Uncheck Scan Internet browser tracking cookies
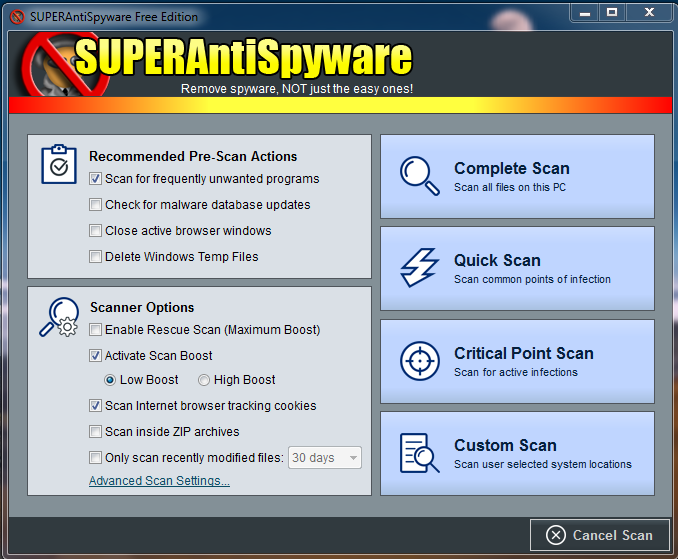678x559 pixels. point(95,406)
